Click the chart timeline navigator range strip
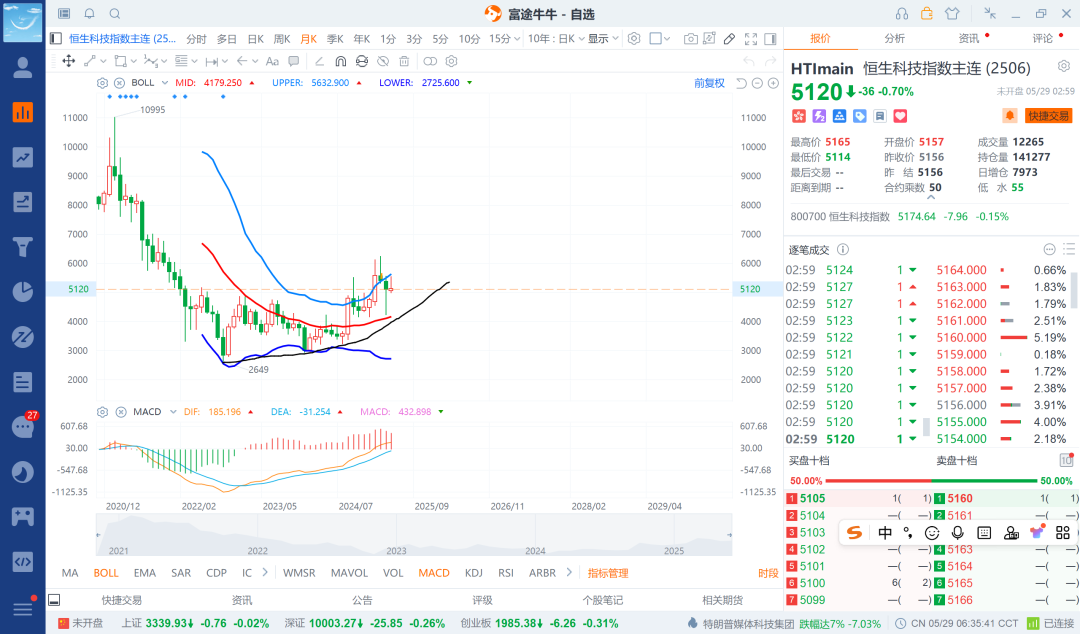 tap(414, 535)
